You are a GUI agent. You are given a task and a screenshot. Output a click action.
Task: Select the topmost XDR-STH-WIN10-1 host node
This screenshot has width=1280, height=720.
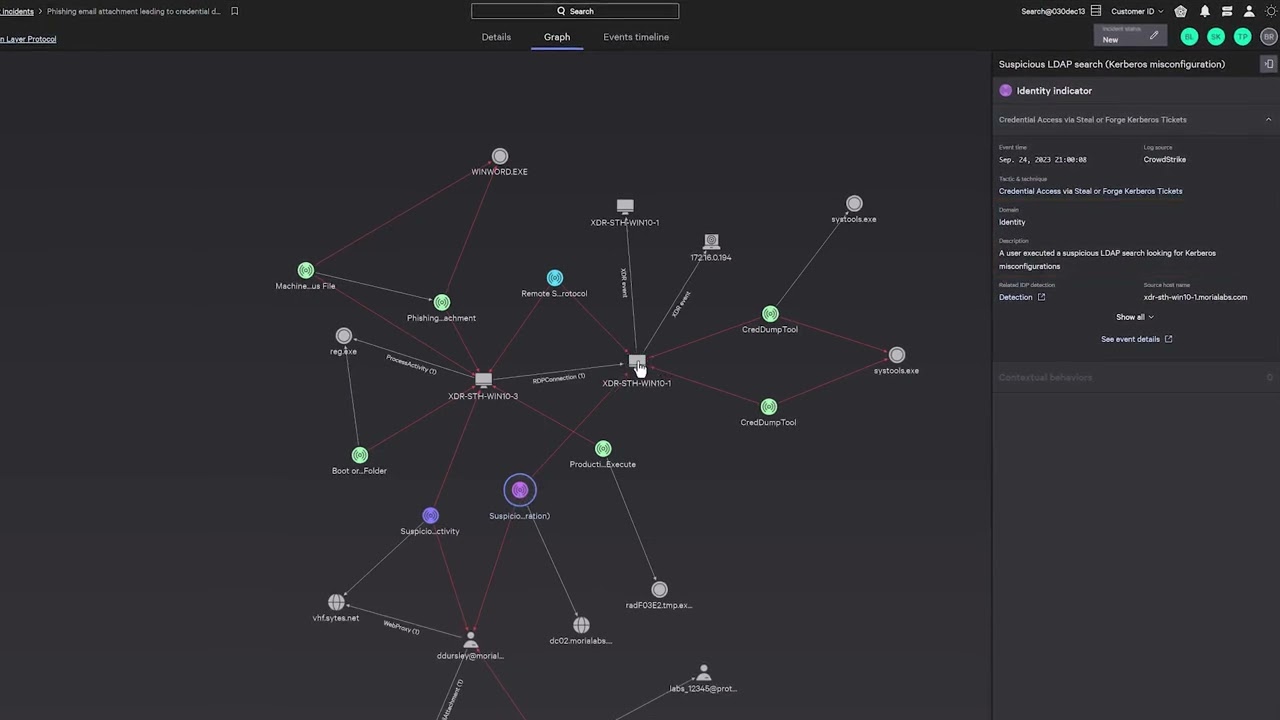625,207
